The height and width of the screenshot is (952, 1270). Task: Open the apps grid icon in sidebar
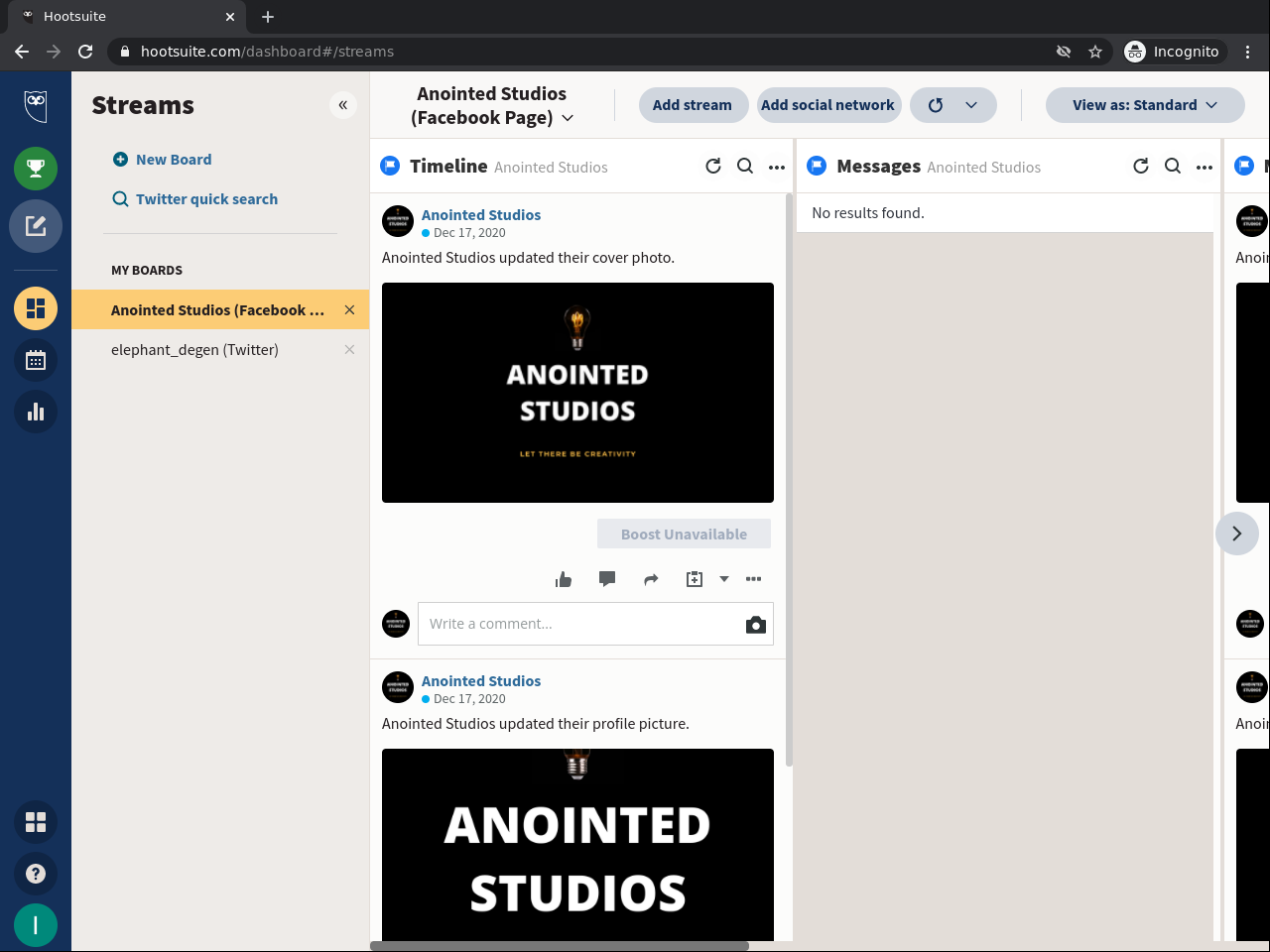(36, 822)
